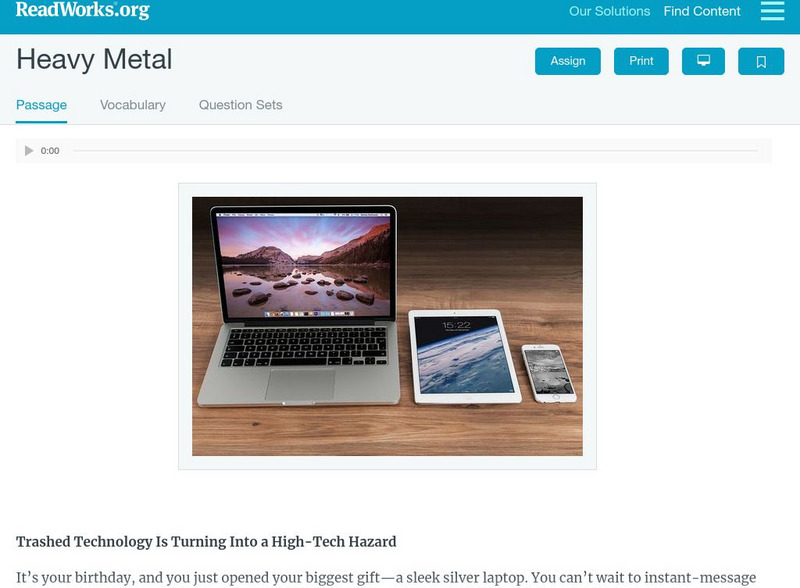Click the Trashed Technology subheading
The height and width of the screenshot is (588, 800).
(x=206, y=542)
